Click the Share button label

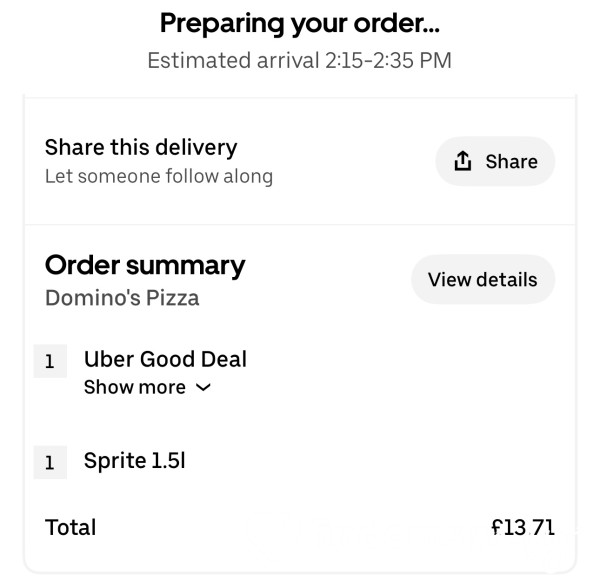511,161
